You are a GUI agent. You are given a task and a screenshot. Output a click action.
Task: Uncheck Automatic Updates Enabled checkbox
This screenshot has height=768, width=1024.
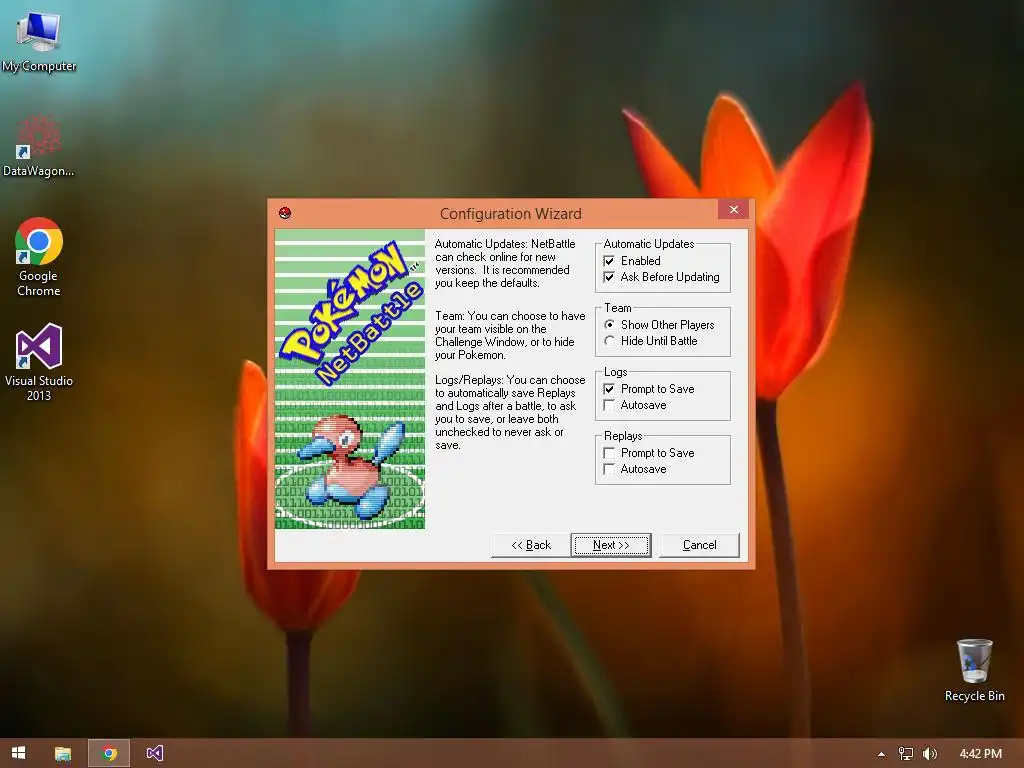[609, 261]
